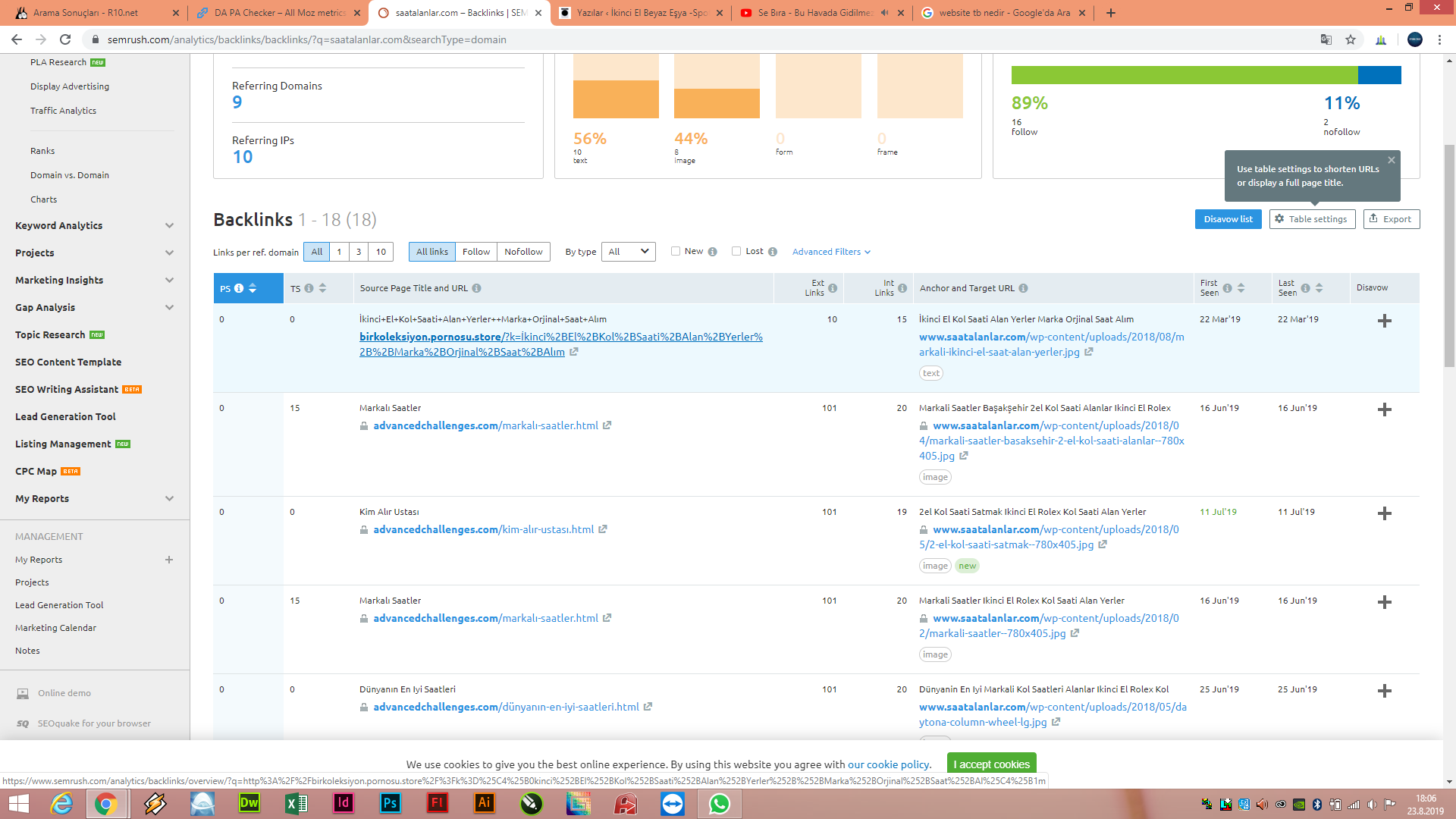Open the Chrome menu (three dots)
1456x819 pixels.
pos(1439,39)
